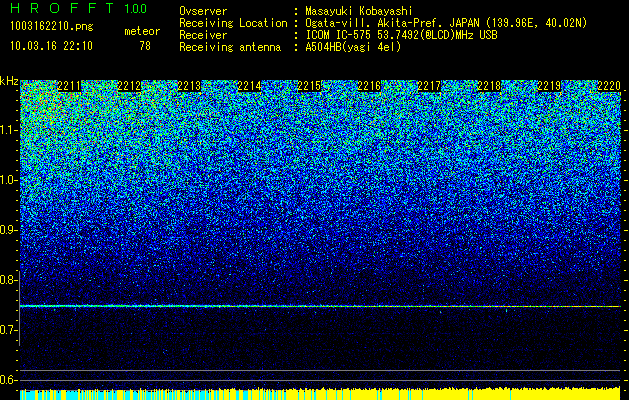
Task: Click the 2218 time marker
Action: pos(489,86)
